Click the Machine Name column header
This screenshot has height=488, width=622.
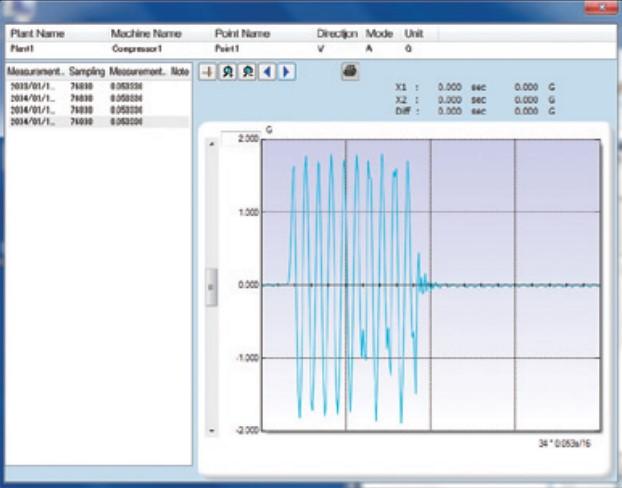[146, 34]
